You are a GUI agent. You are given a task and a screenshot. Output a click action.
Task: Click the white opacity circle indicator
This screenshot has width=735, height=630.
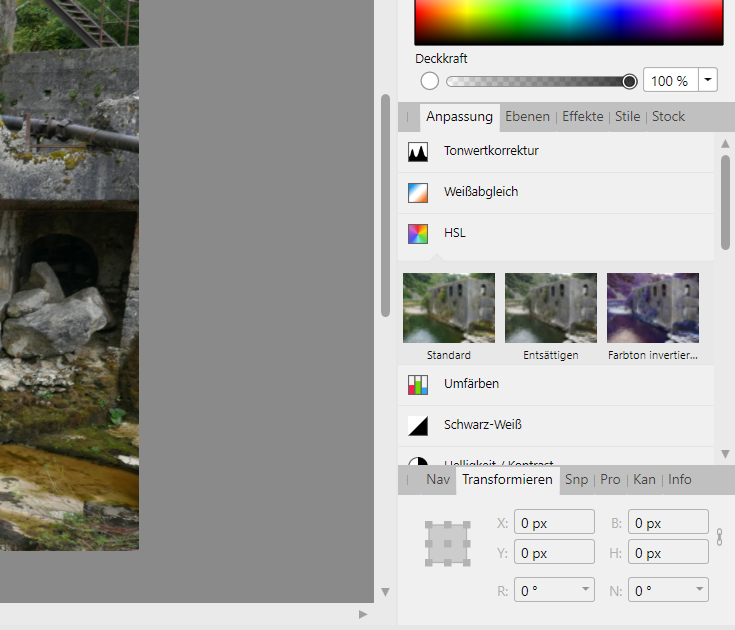pyautogui.click(x=429, y=81)
